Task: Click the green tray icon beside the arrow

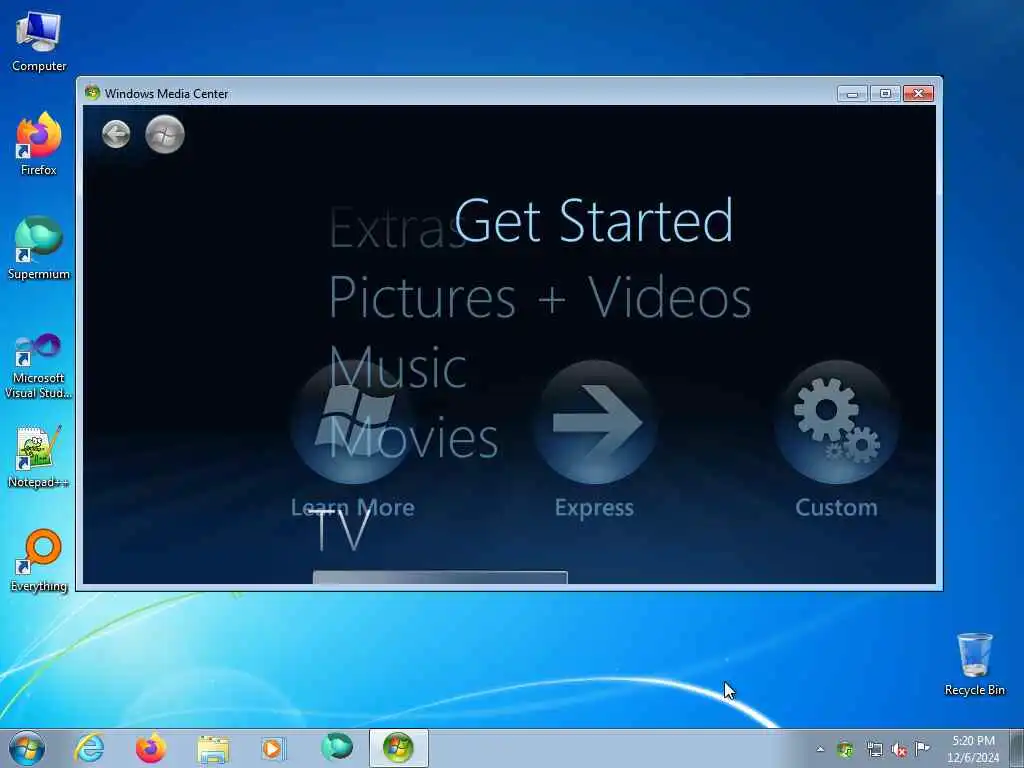Action: 845,750
